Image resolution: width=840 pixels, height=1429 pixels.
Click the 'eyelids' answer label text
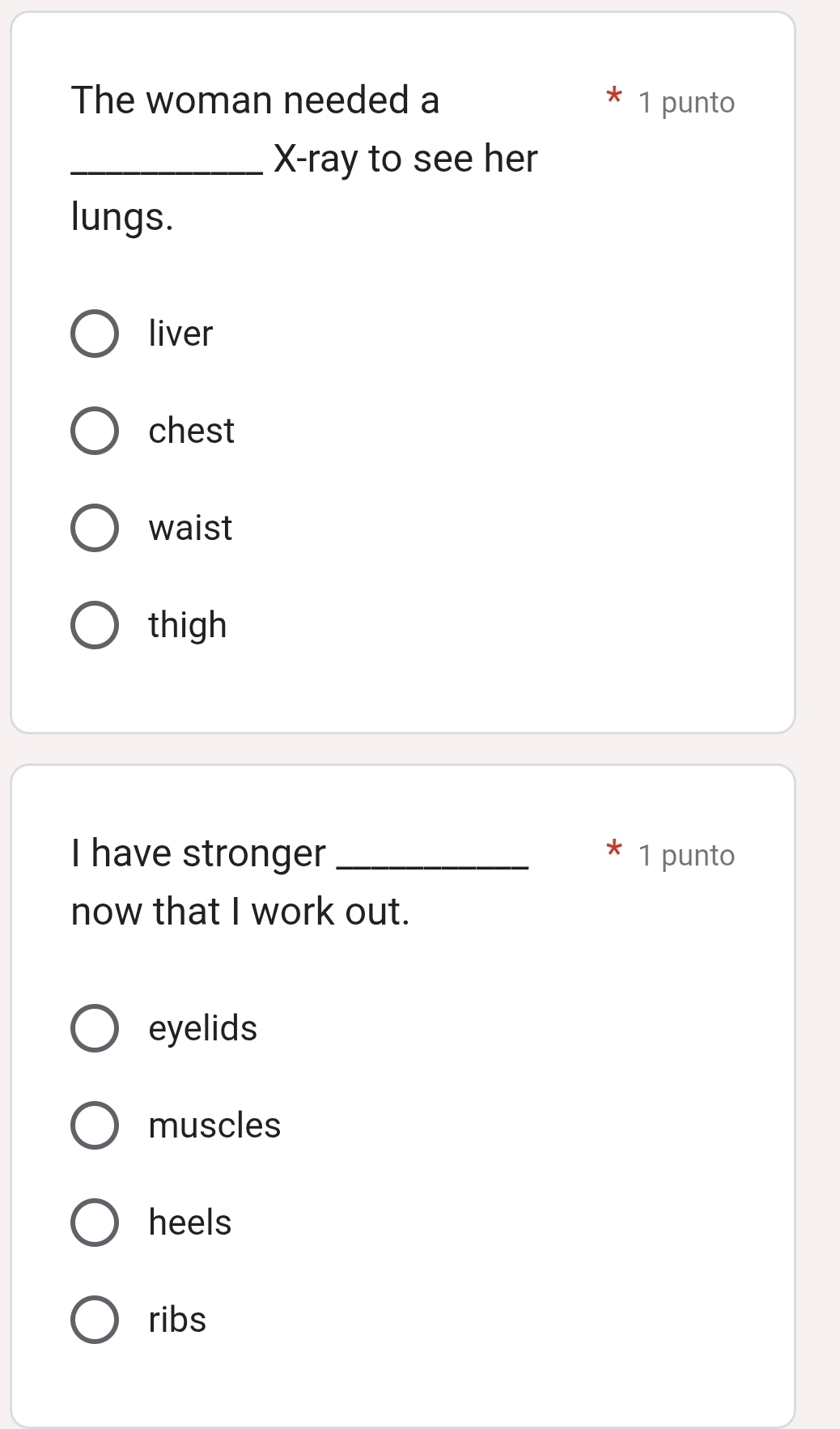[x=202, y=1028]
